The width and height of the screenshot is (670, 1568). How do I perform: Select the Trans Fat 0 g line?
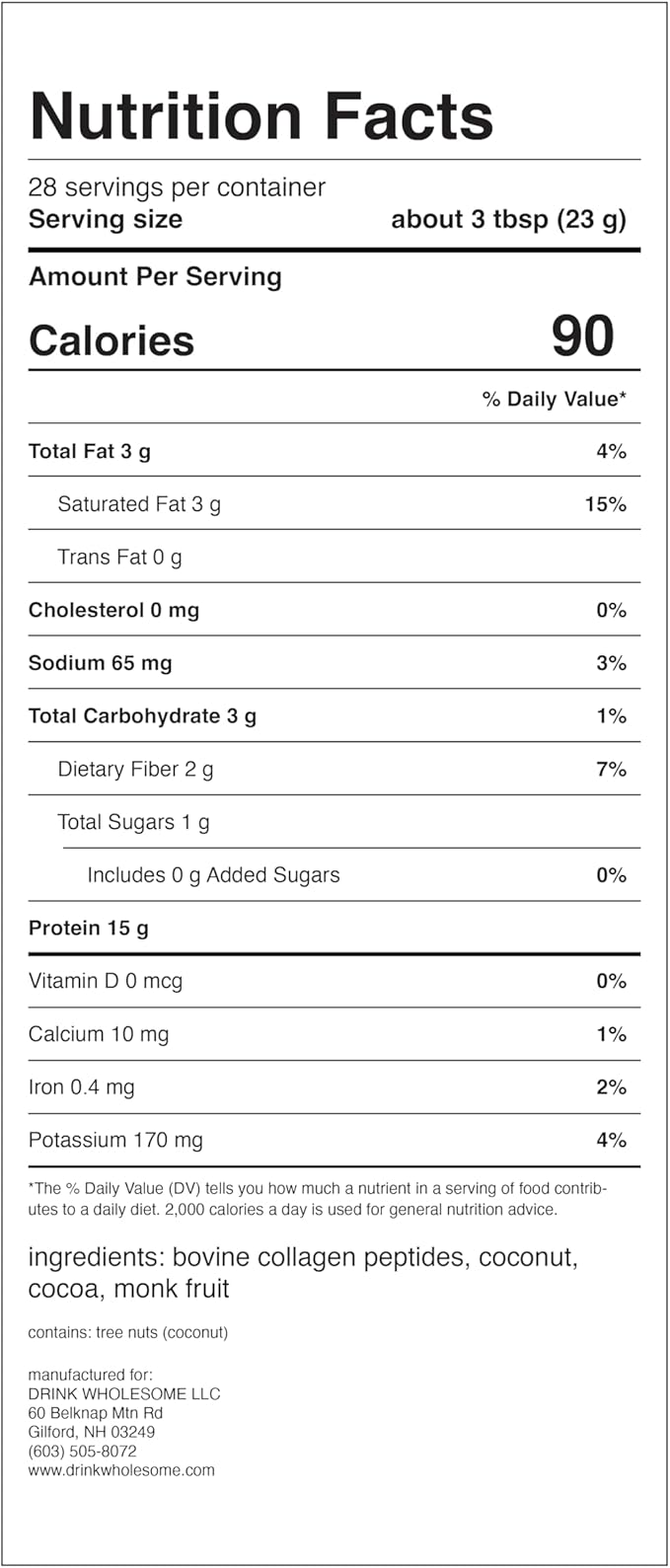click(119, 558)
